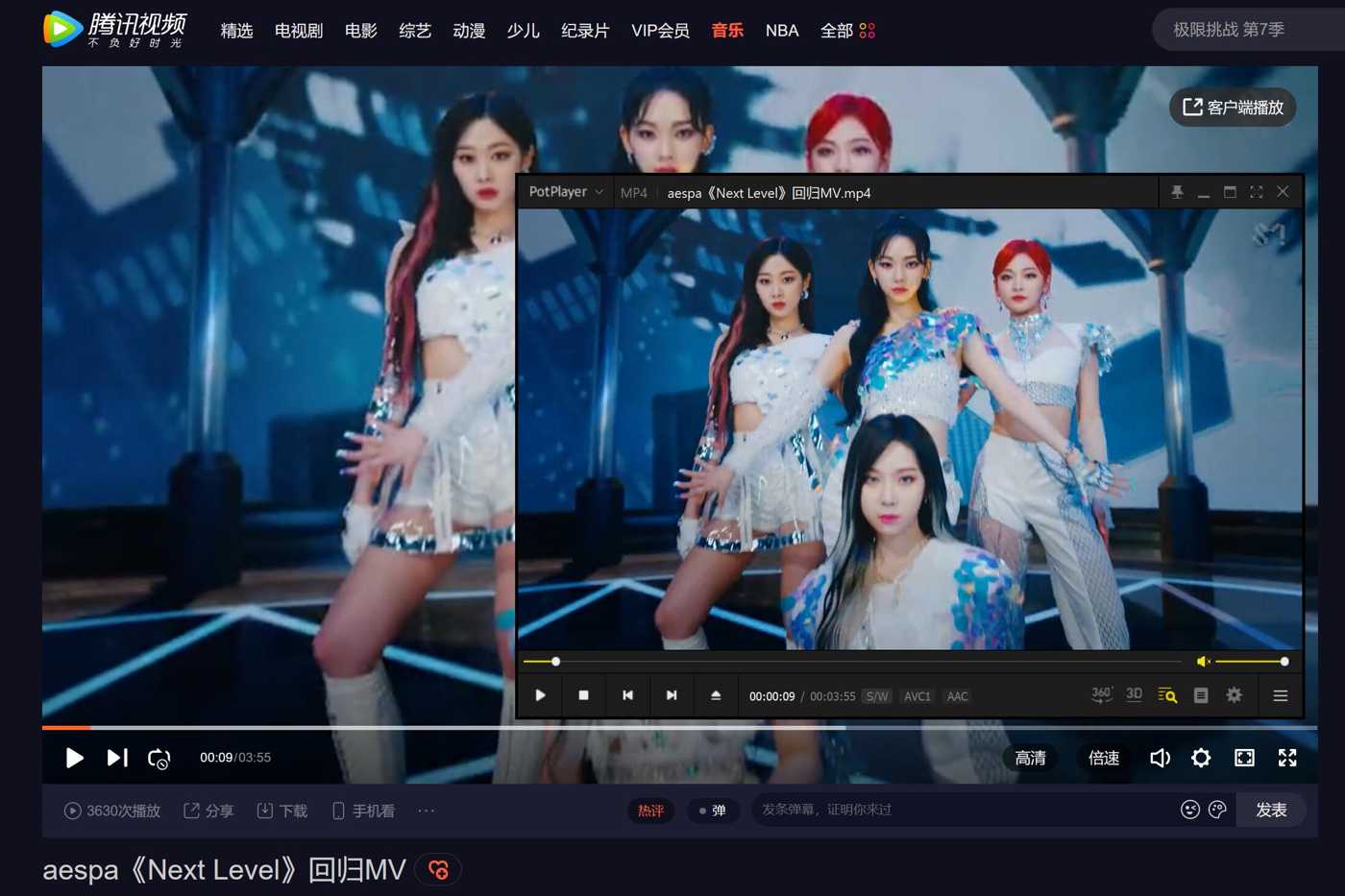The height and width of the screenshot is (896, 1345).
Task: Click the 客户端播放 button
Action: pyautogui.click(x=1233, y=108)
